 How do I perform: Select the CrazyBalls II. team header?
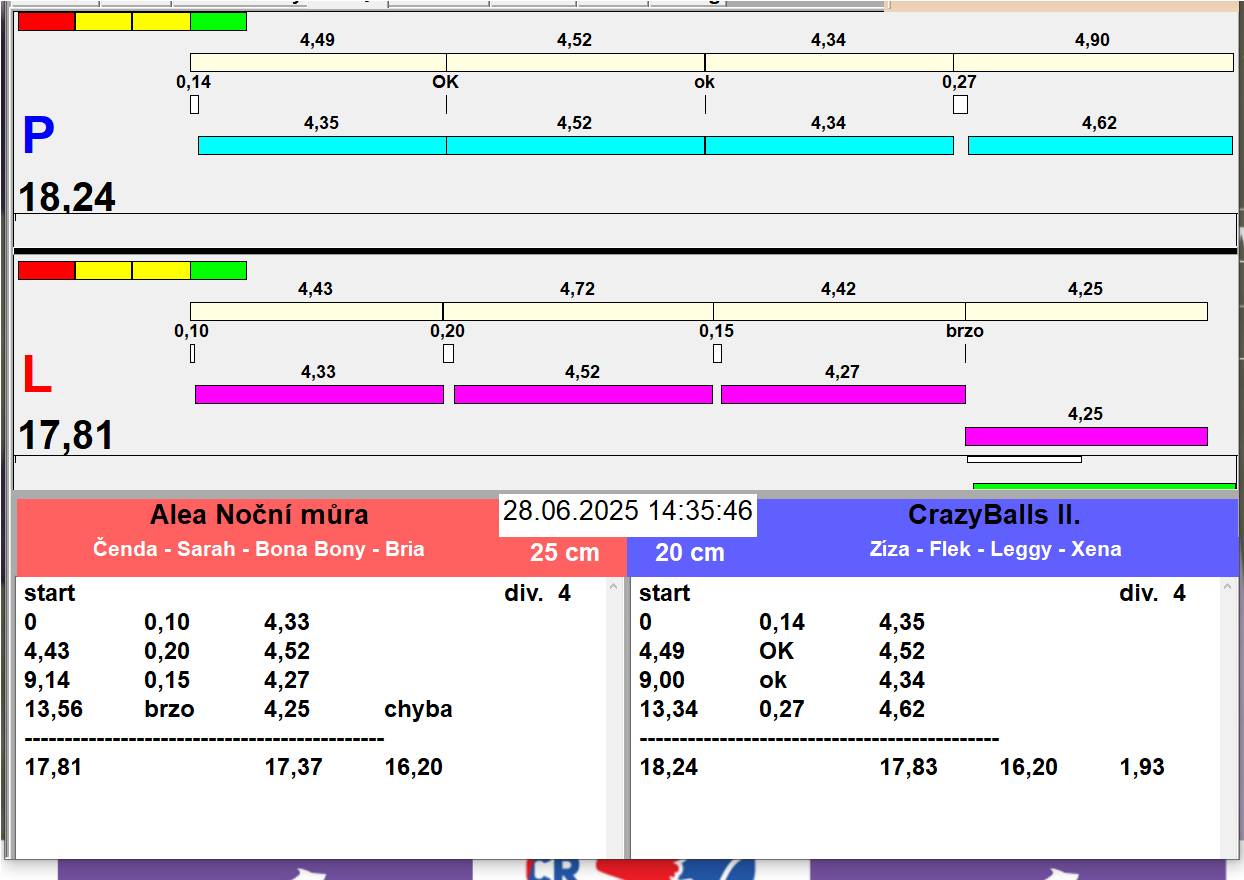click(x=994, y=515)
